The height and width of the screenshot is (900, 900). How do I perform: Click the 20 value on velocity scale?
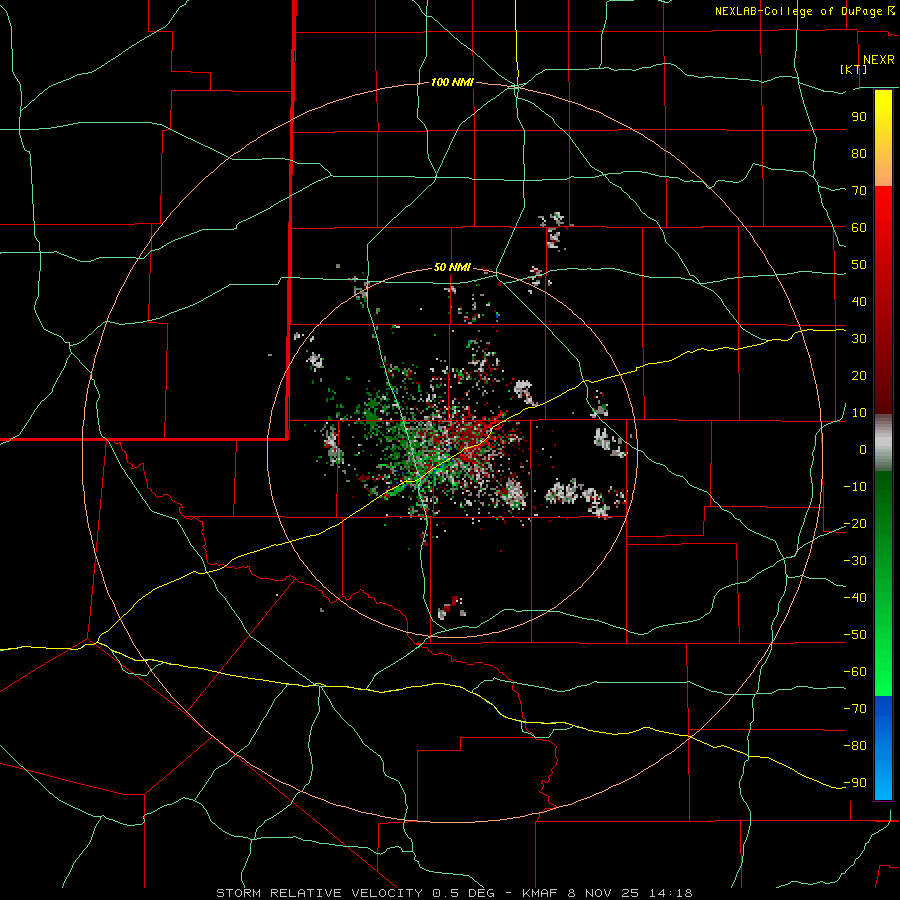coord(859,375)
